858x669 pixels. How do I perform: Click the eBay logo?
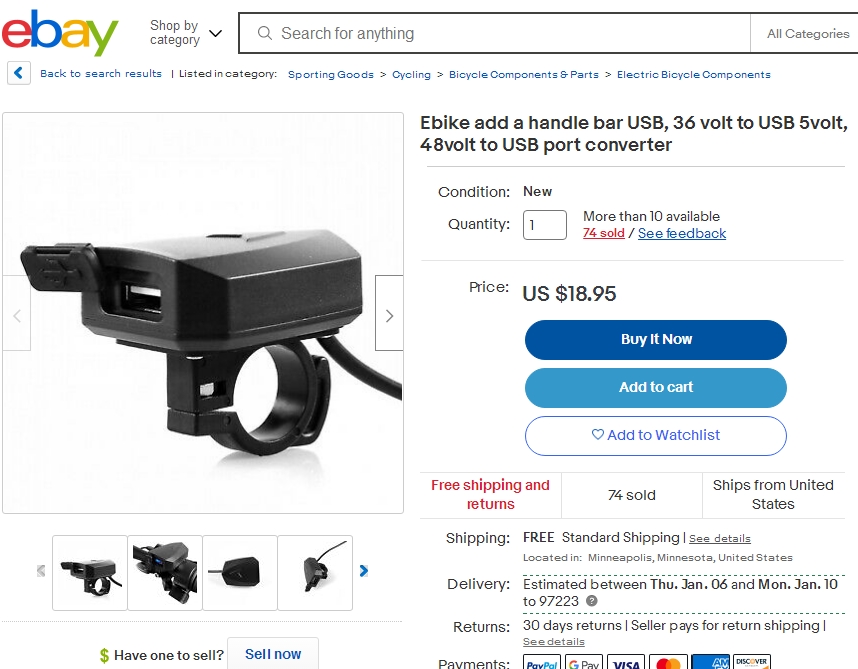(59, 32)
